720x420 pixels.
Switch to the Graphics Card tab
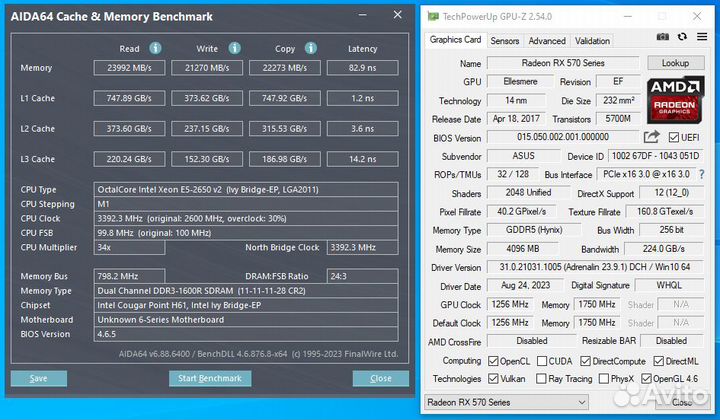(455, 40)
